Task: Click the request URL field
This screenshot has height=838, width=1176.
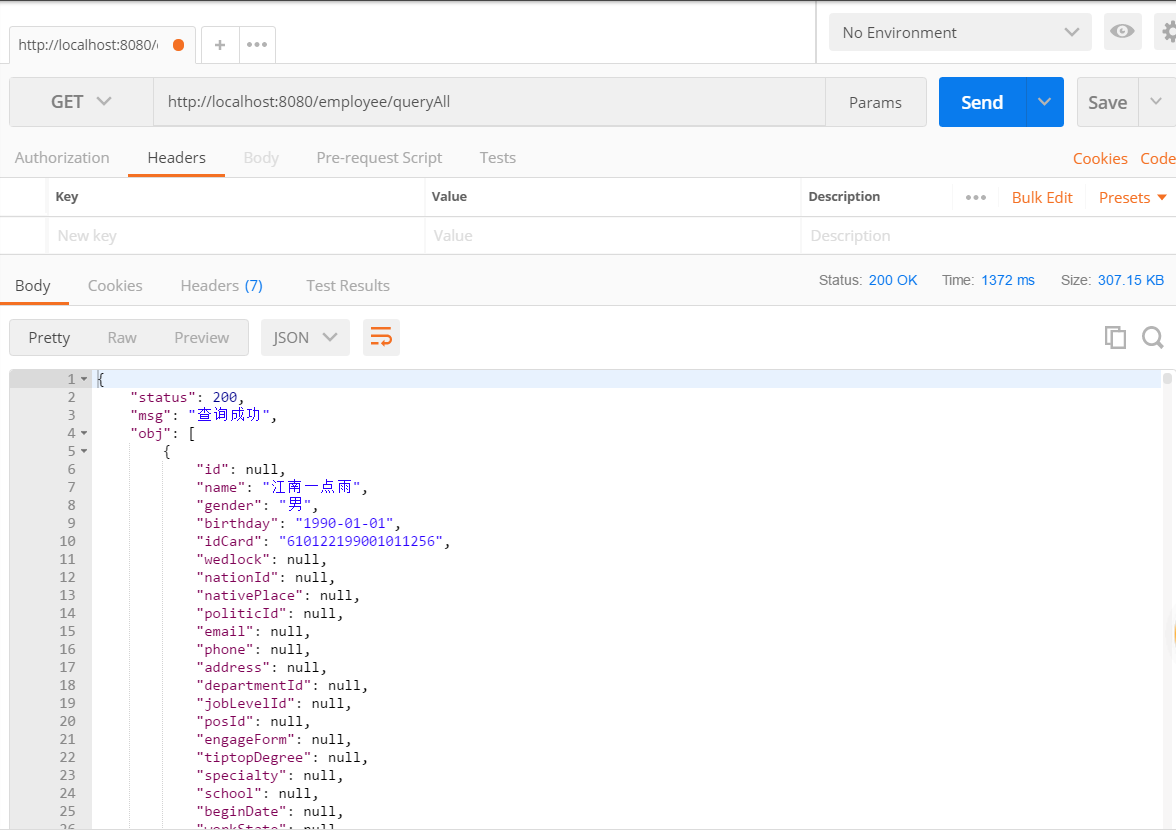Action: (489, 102)
